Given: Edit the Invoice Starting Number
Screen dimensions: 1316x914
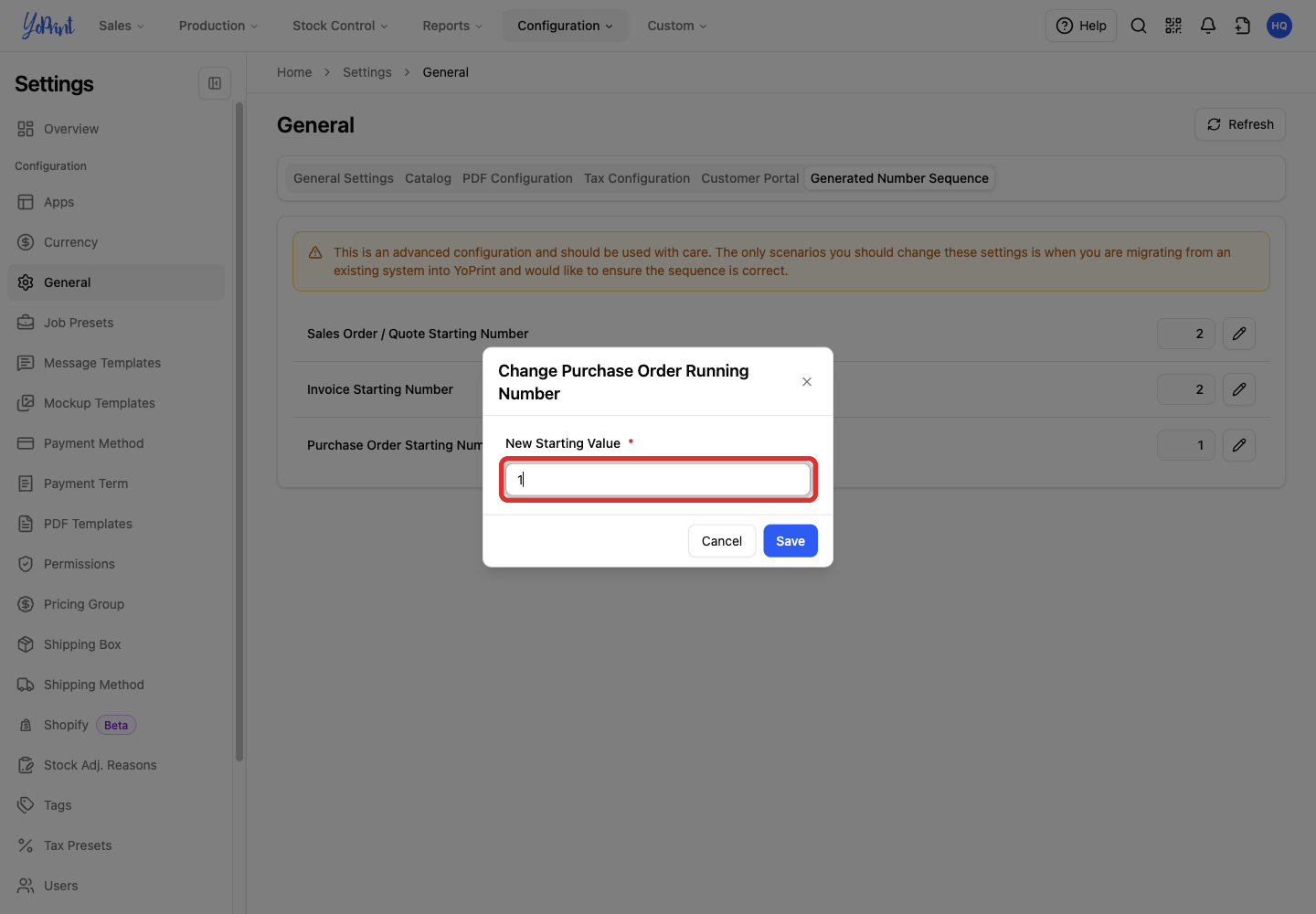Looking at the screenshot, I should tap(1239, 389).
